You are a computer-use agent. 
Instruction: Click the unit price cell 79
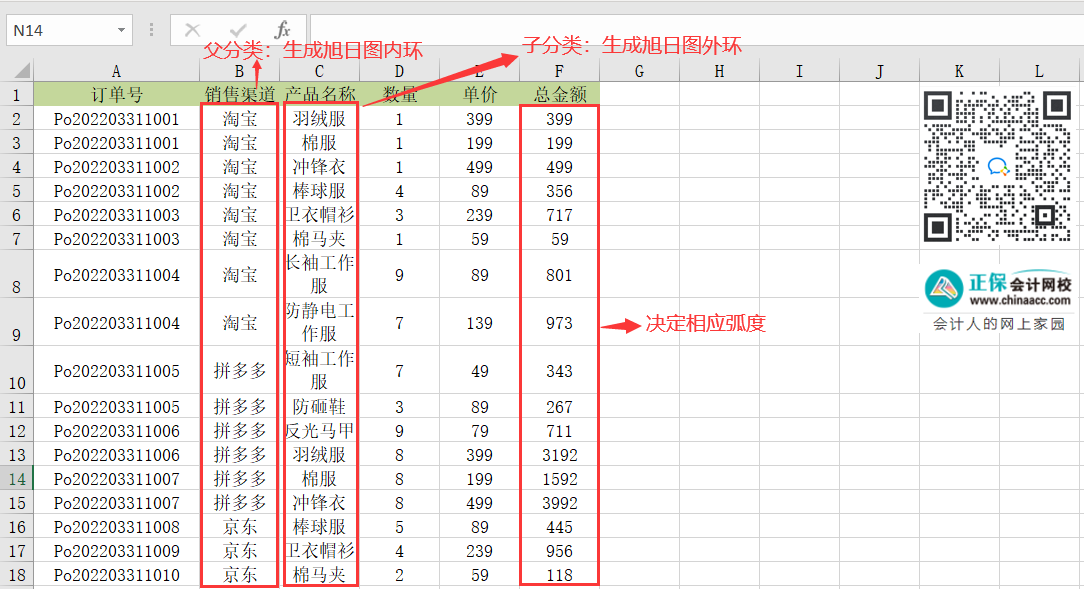click(479, 431)
